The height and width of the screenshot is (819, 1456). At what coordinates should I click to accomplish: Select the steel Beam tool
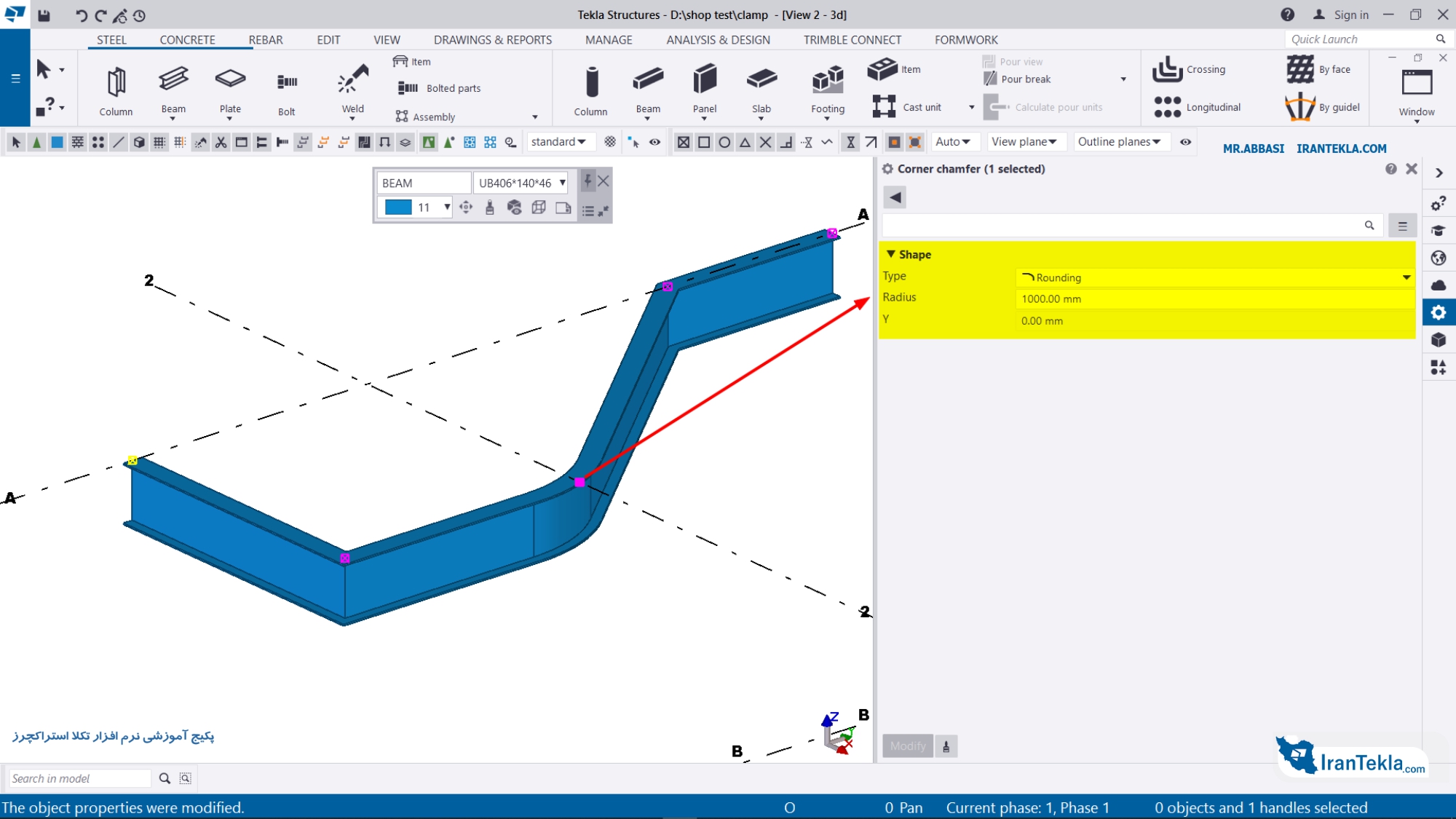173,91
